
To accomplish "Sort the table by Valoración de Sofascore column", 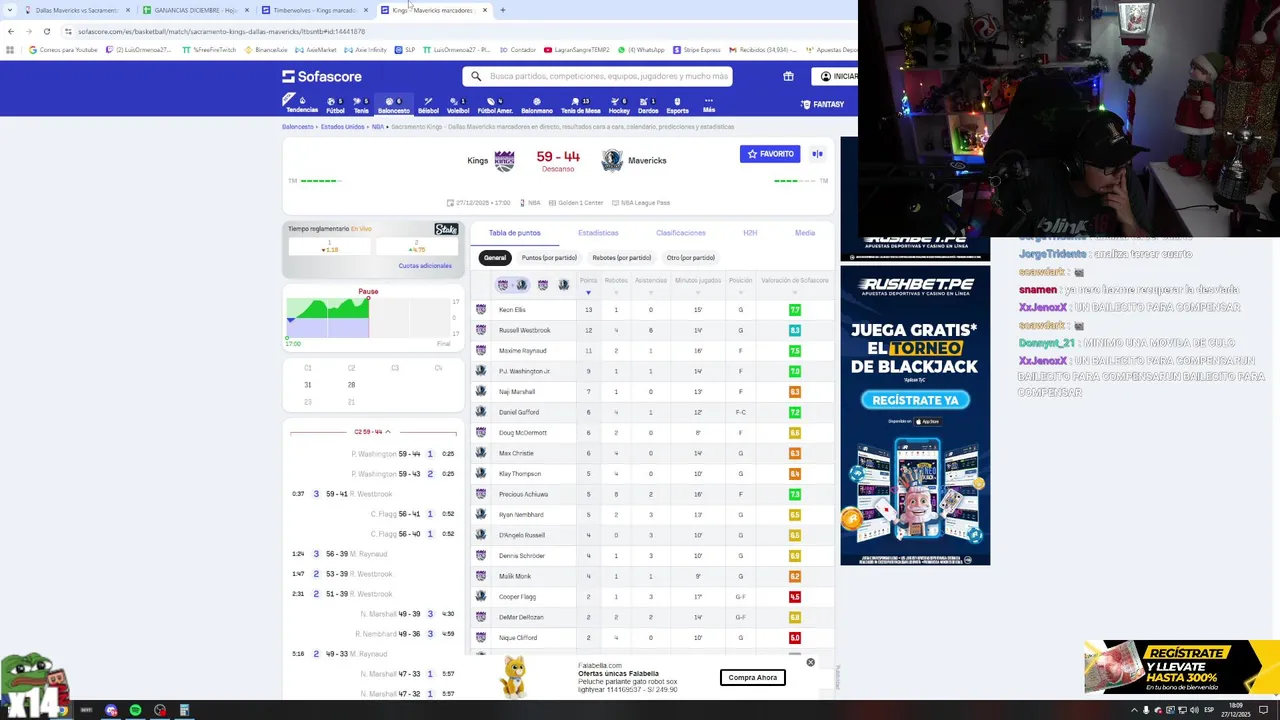I will (795, 286).
